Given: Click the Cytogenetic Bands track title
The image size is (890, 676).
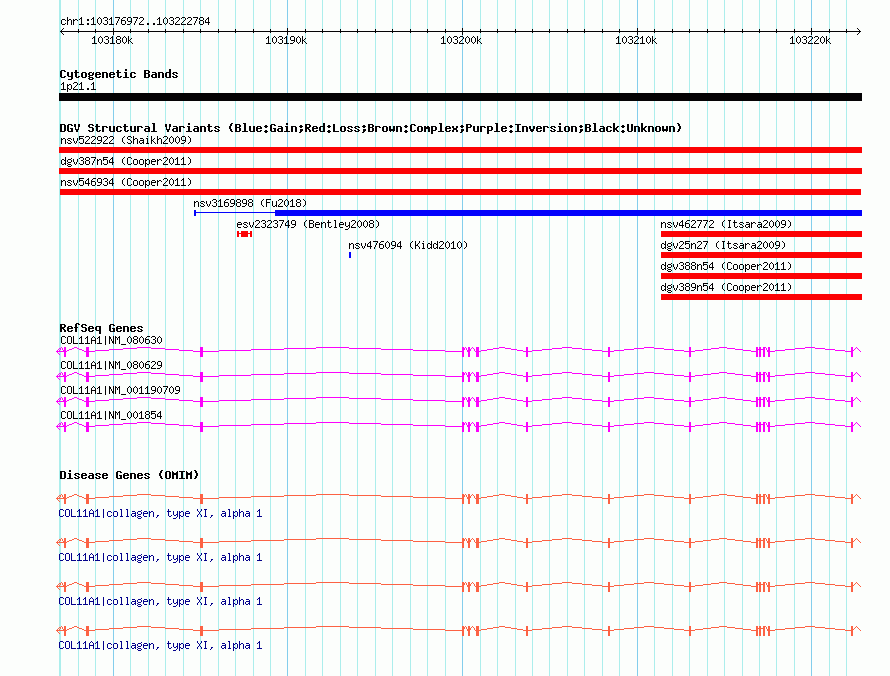Looking at the screenshot, I should (x=119, y=74).
